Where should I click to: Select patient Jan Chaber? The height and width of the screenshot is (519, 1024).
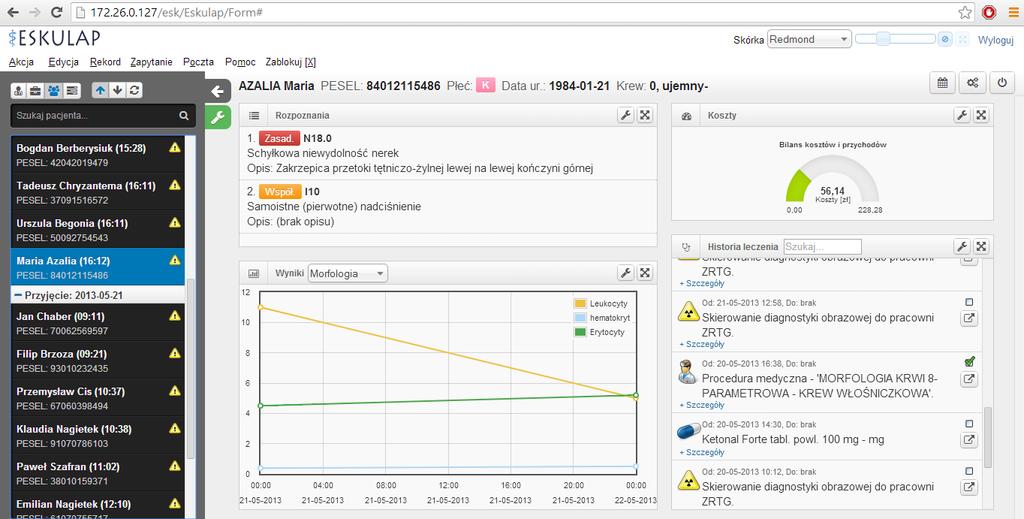[x=98, y=322]
